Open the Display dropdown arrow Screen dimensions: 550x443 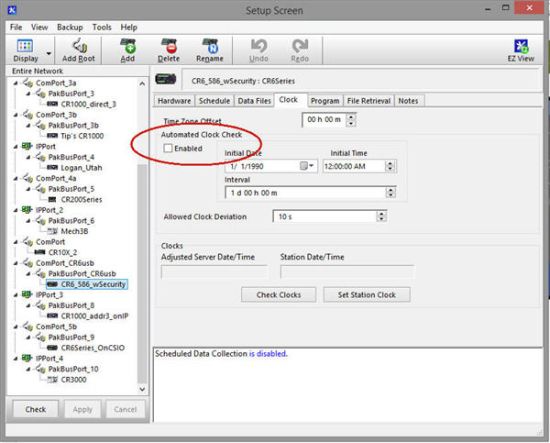[49, 53]
